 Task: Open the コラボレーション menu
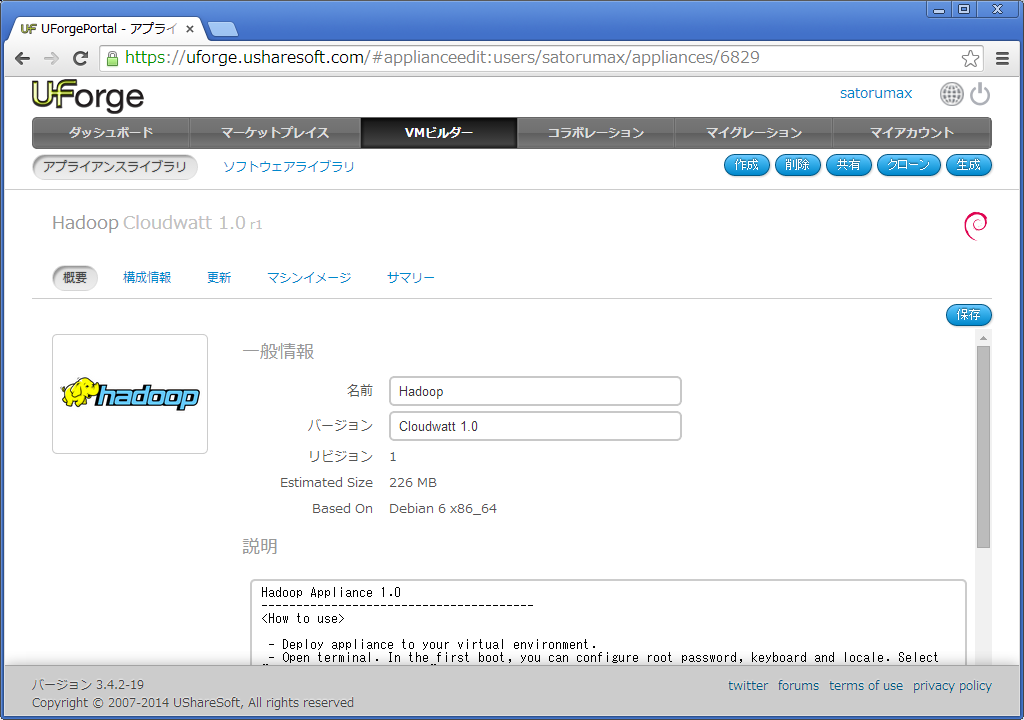[596, 133]
